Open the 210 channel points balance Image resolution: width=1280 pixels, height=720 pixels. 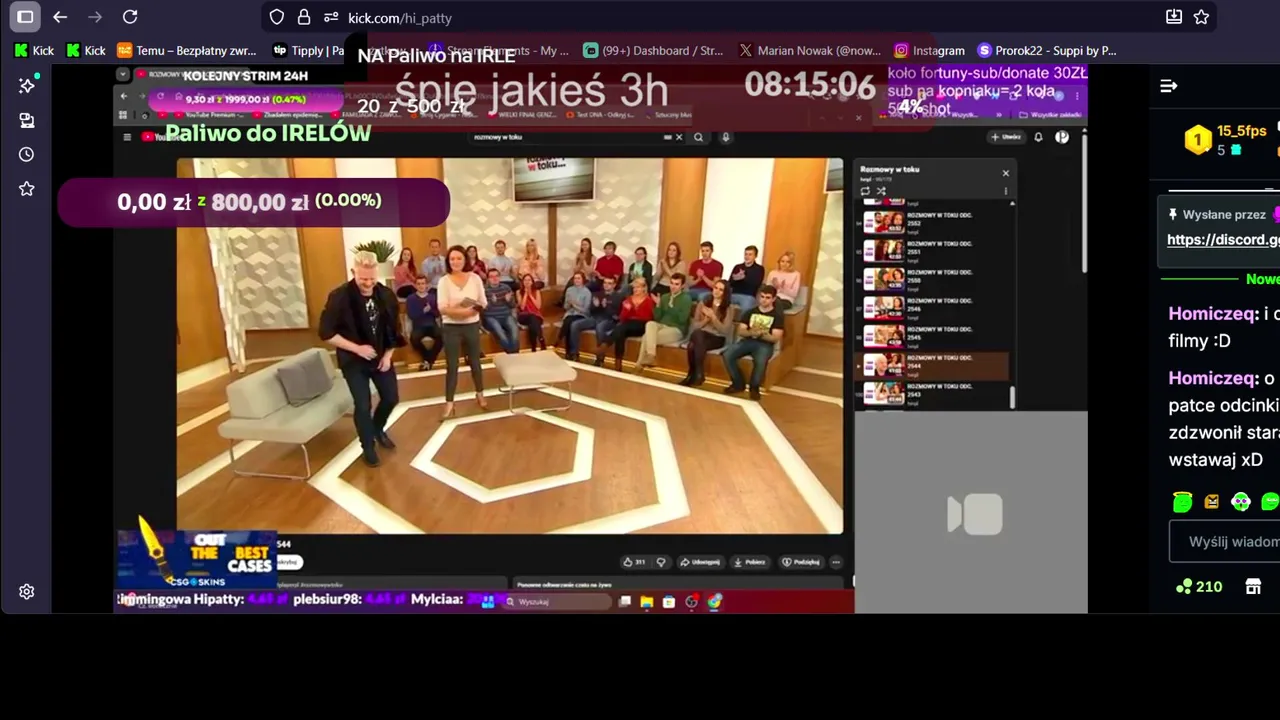(x=1199, y=587)
